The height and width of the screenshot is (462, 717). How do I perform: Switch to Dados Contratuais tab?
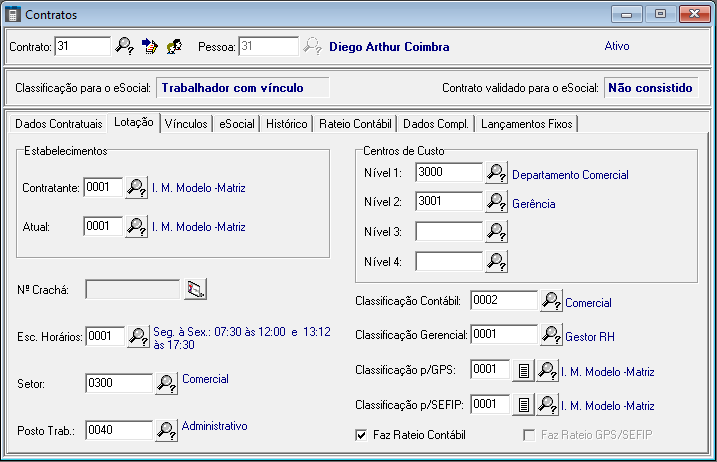click(59, 124)
